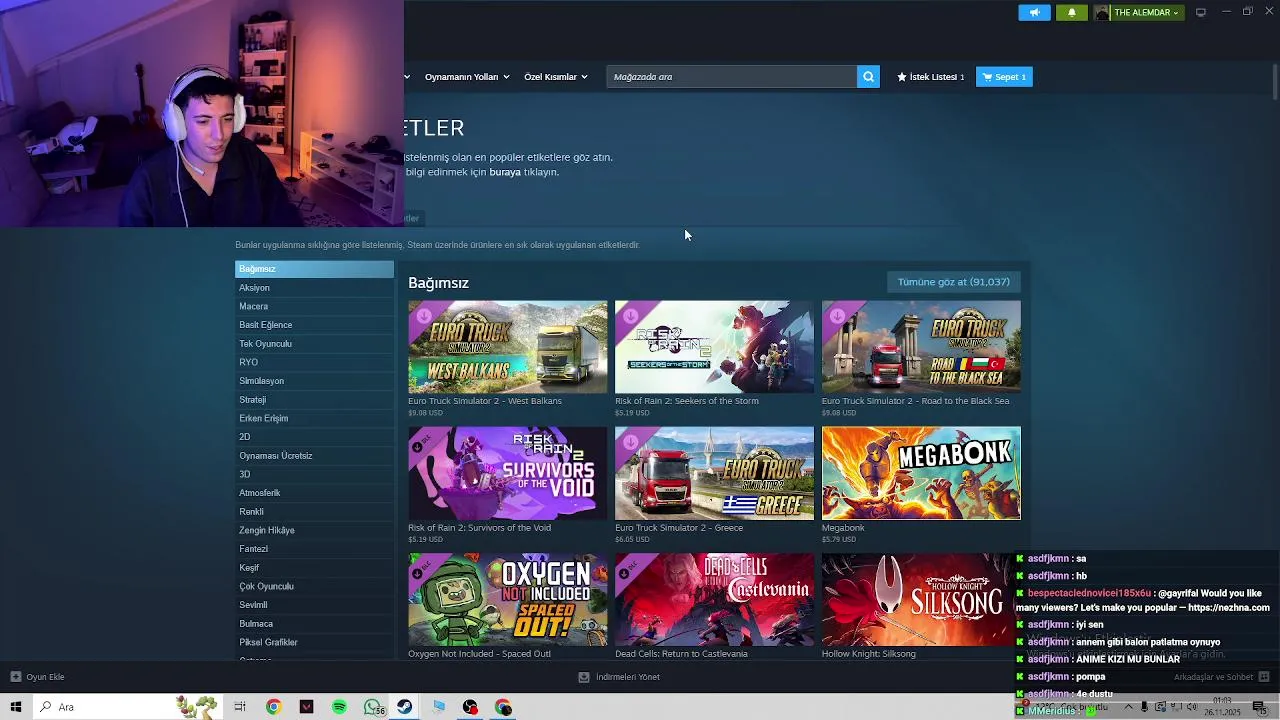1280x720 pixels.
Task: Open WhatsApp from the taskbar
Action: (372, 707)
